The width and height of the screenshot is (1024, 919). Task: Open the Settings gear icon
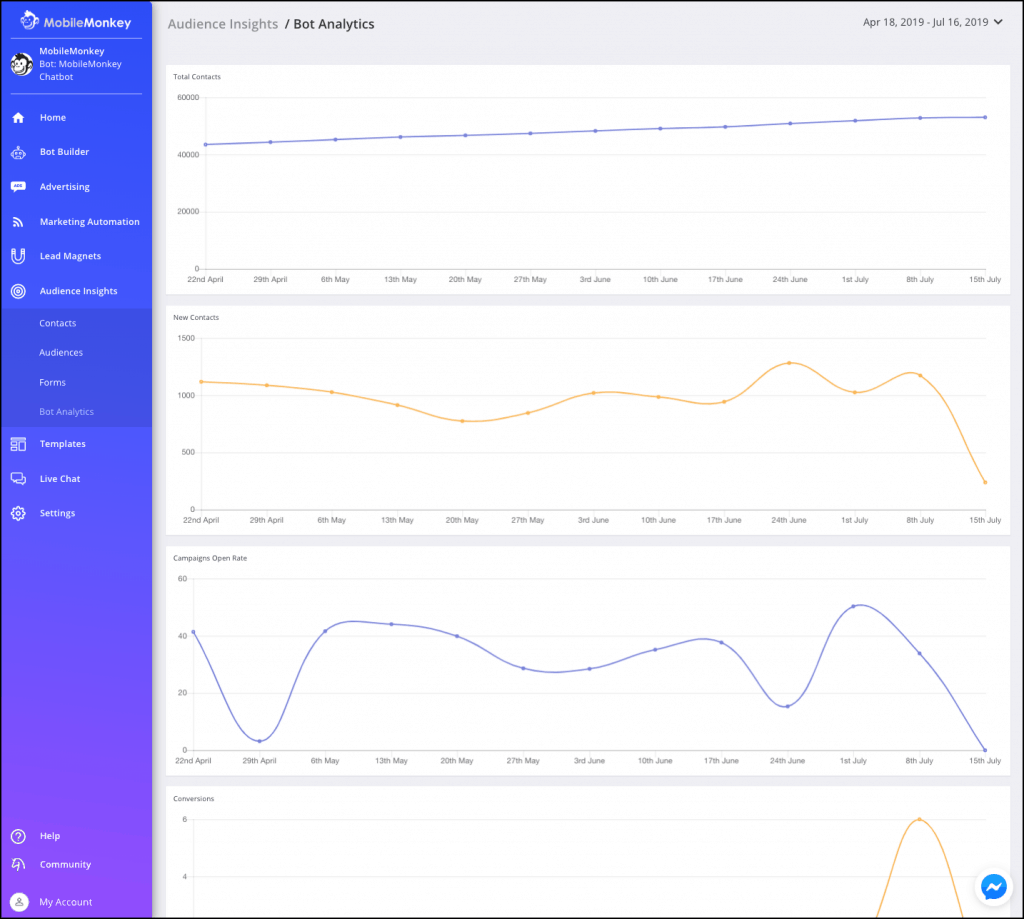pos(18,513)
